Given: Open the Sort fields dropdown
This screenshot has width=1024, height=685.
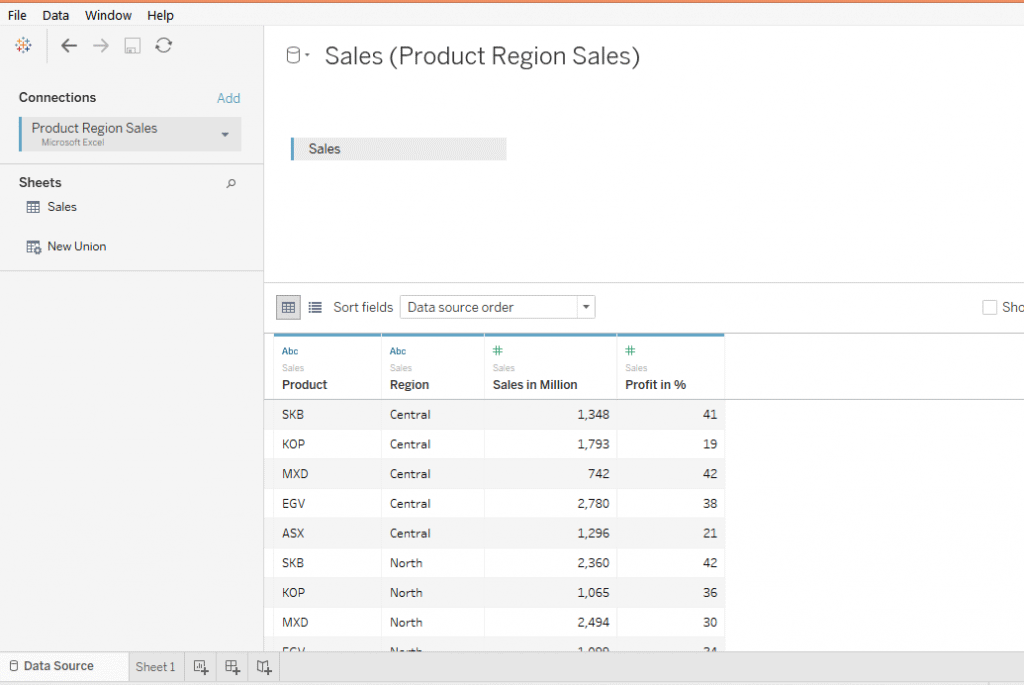Looking at the screenshot, I should click(x=586, y=307).
